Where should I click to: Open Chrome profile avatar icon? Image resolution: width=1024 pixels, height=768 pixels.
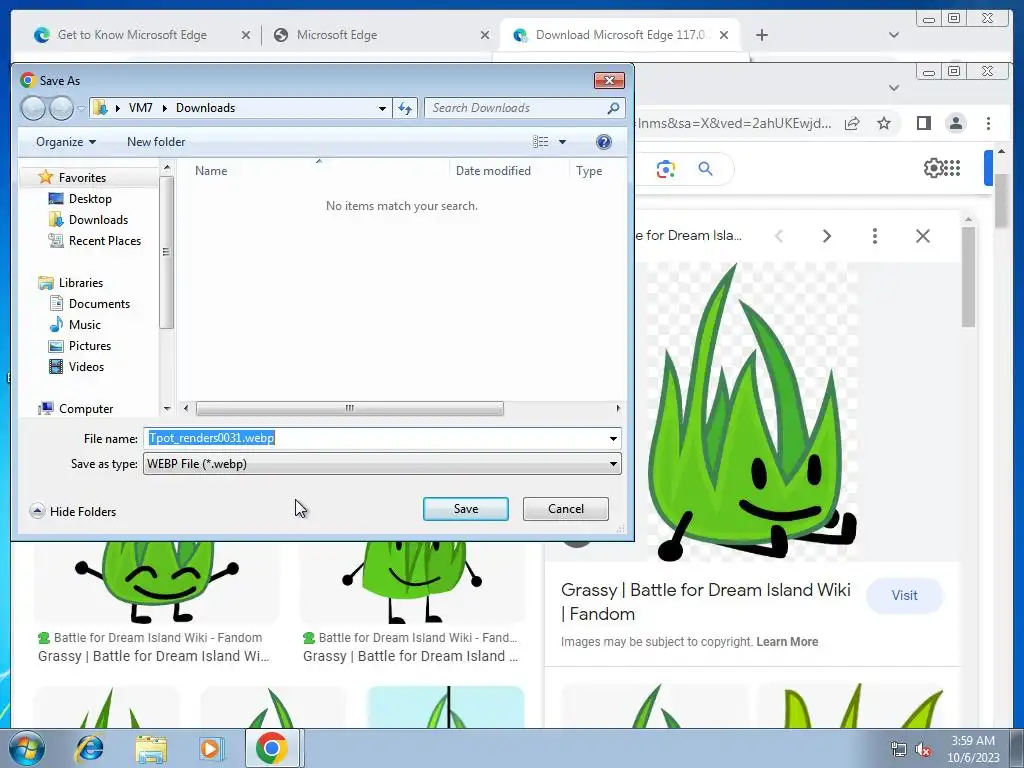(955, 123)
